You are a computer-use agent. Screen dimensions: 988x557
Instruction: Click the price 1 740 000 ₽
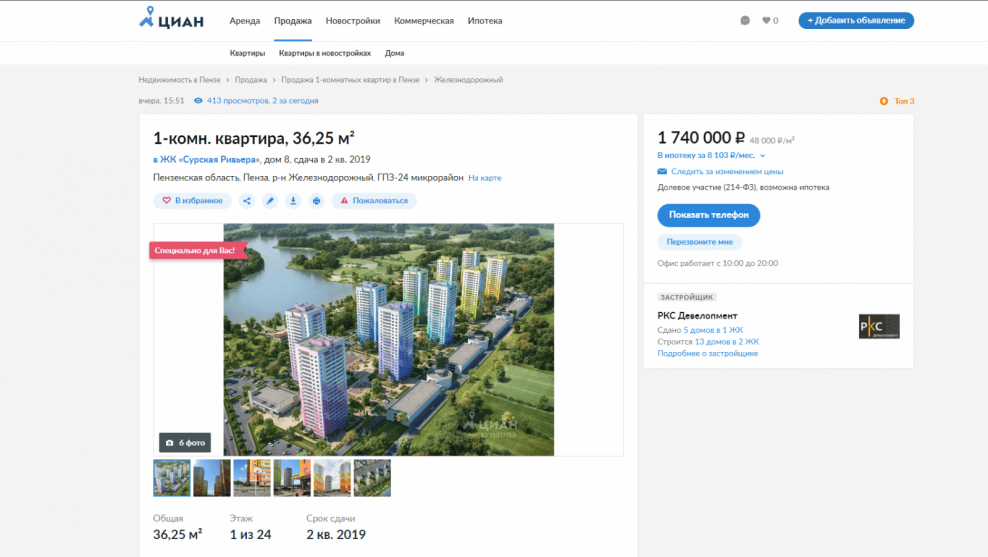701,137
